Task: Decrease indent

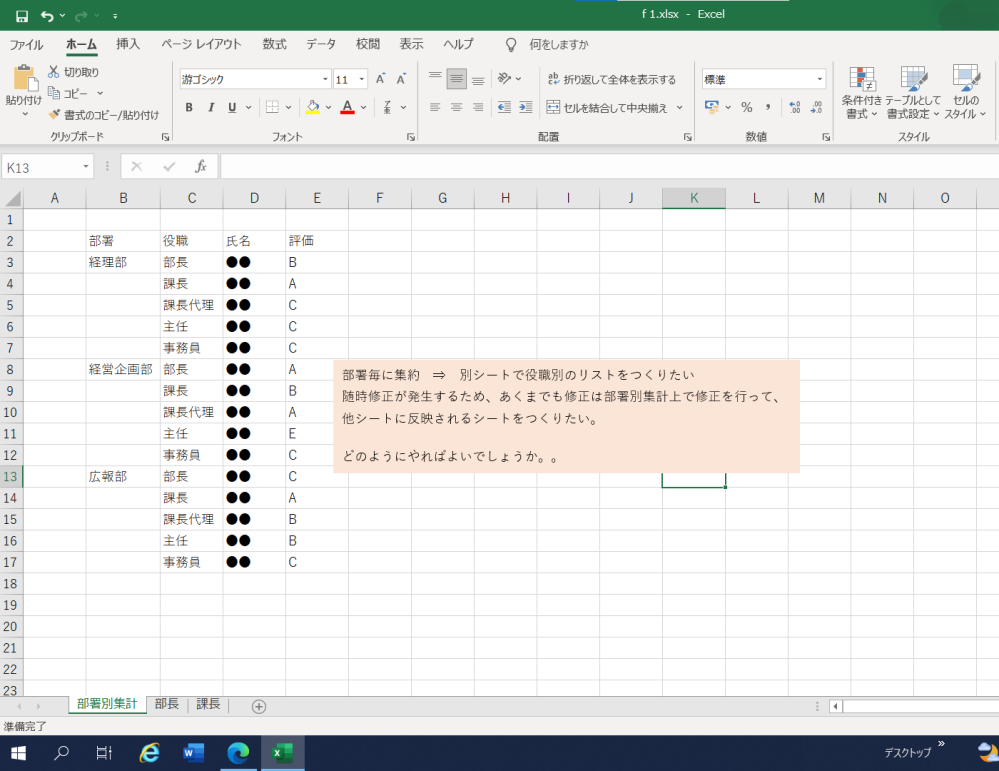Action: [x=504, y=107]
